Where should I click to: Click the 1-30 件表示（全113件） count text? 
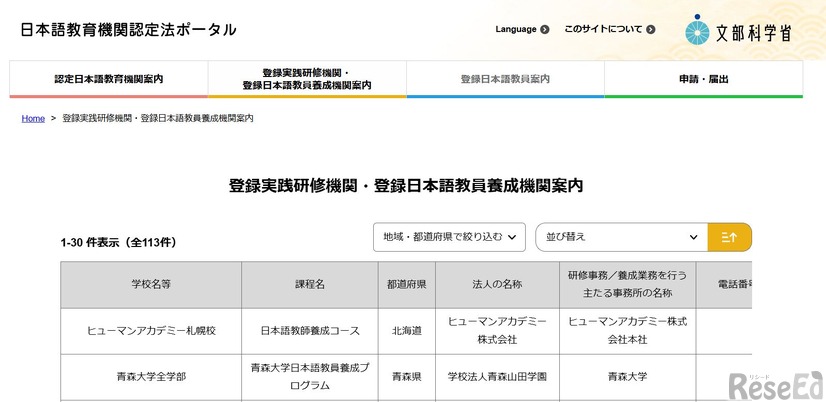tap(119, 243)
